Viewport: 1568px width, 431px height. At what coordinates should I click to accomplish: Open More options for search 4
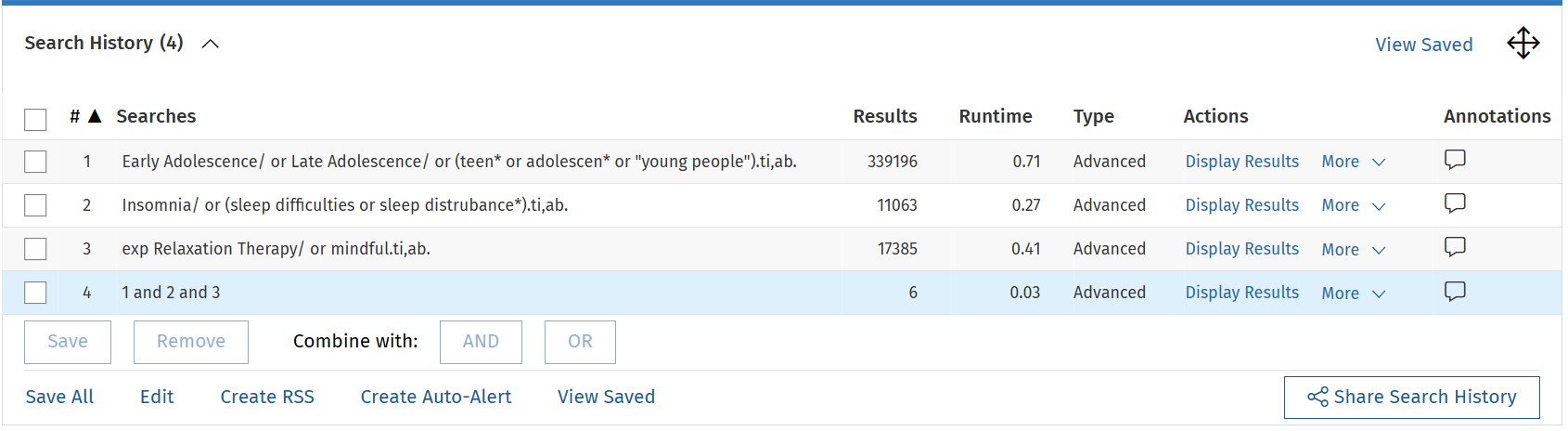(1353, 293)
